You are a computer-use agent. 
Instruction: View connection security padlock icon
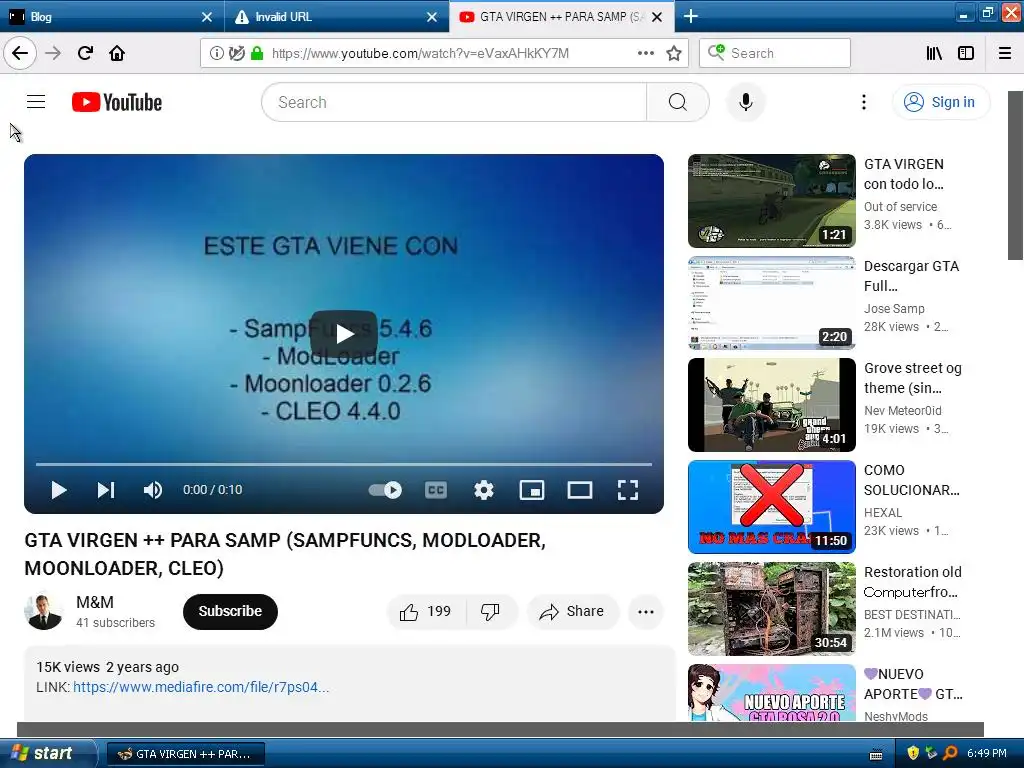(x=257, y=53)
